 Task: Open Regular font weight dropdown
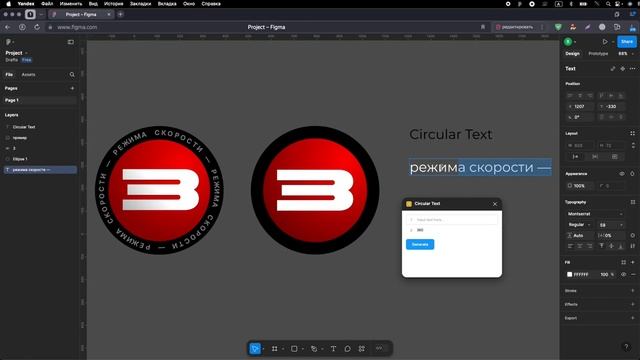[x=579, y=225]
